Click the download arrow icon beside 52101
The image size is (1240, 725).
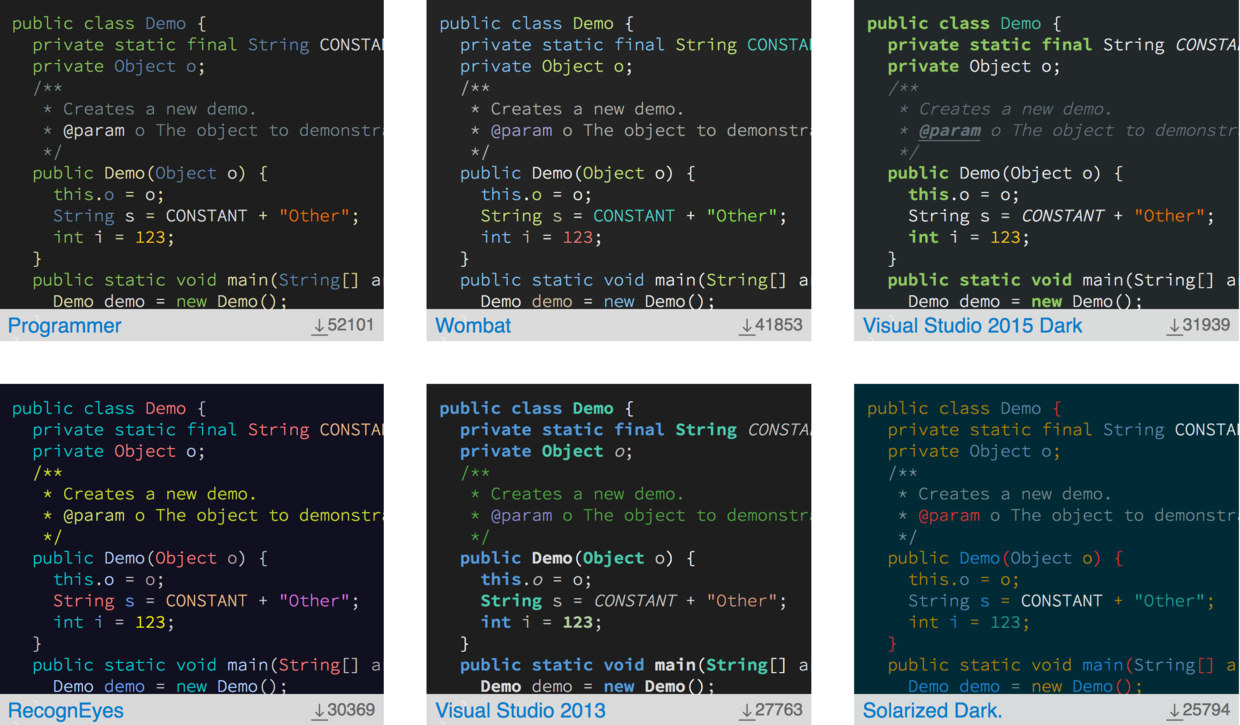pyautogui.click(x=319, y=326)
